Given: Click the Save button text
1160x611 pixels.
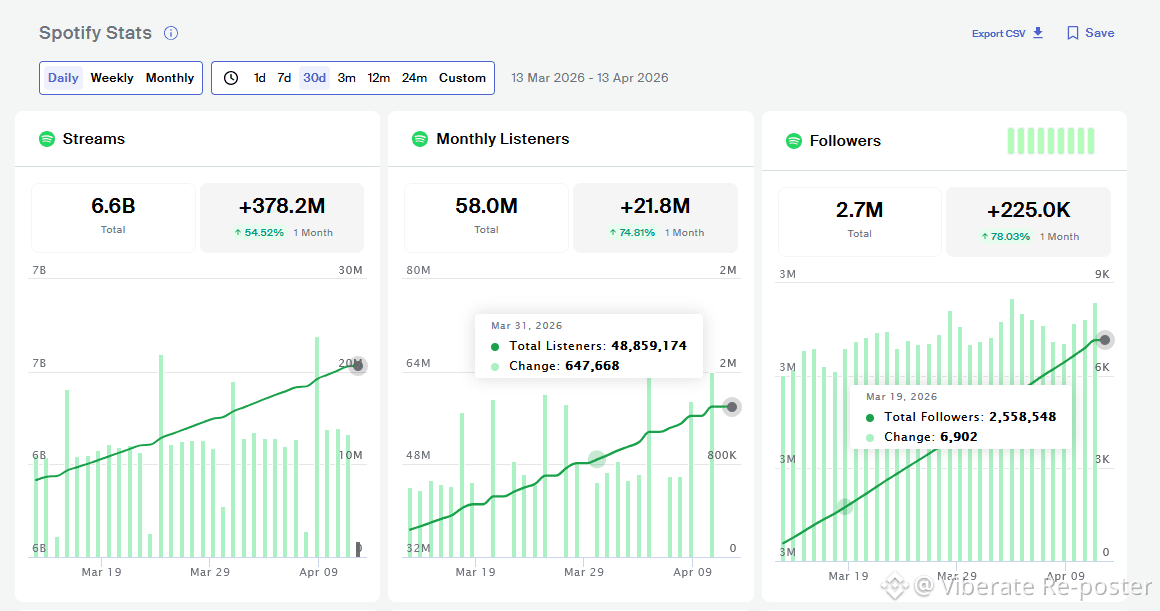Looking at the screenshot, I should (1099, 33).
